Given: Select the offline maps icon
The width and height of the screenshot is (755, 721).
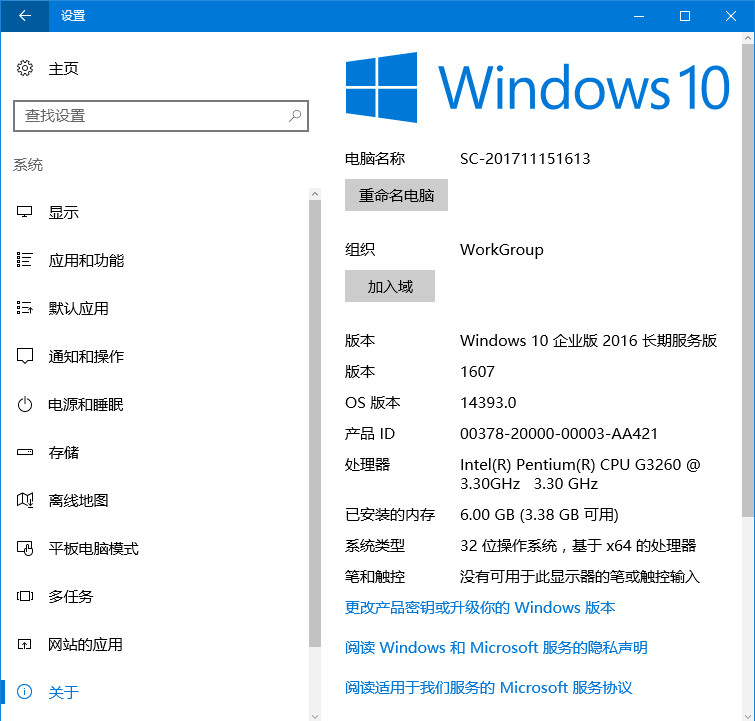Looking at the screenshot, I should (x=25, y=500).
